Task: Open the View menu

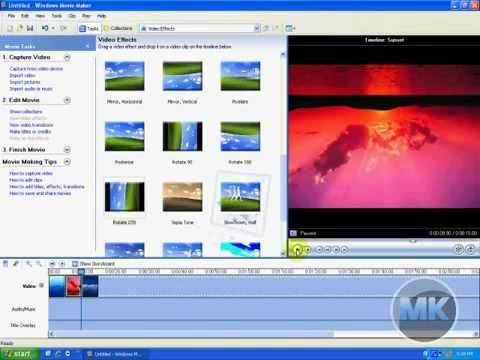Action: pyautogui.click(x=40, y=16)
